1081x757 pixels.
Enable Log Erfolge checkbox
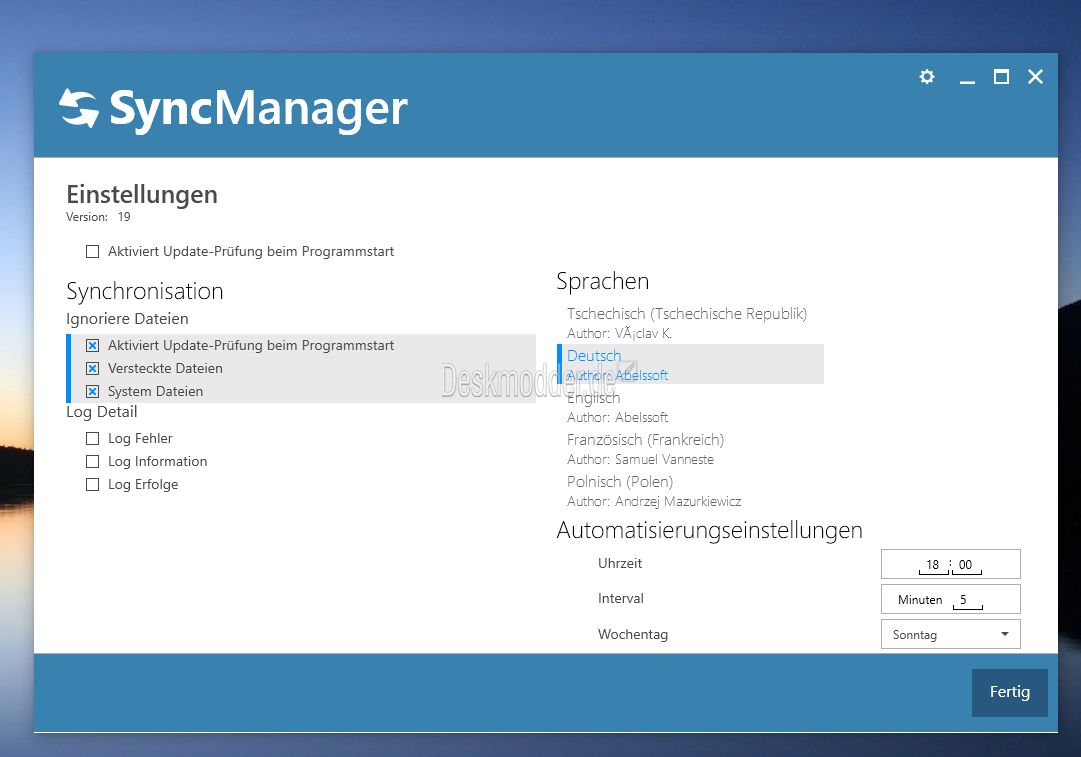click(92, 485)
